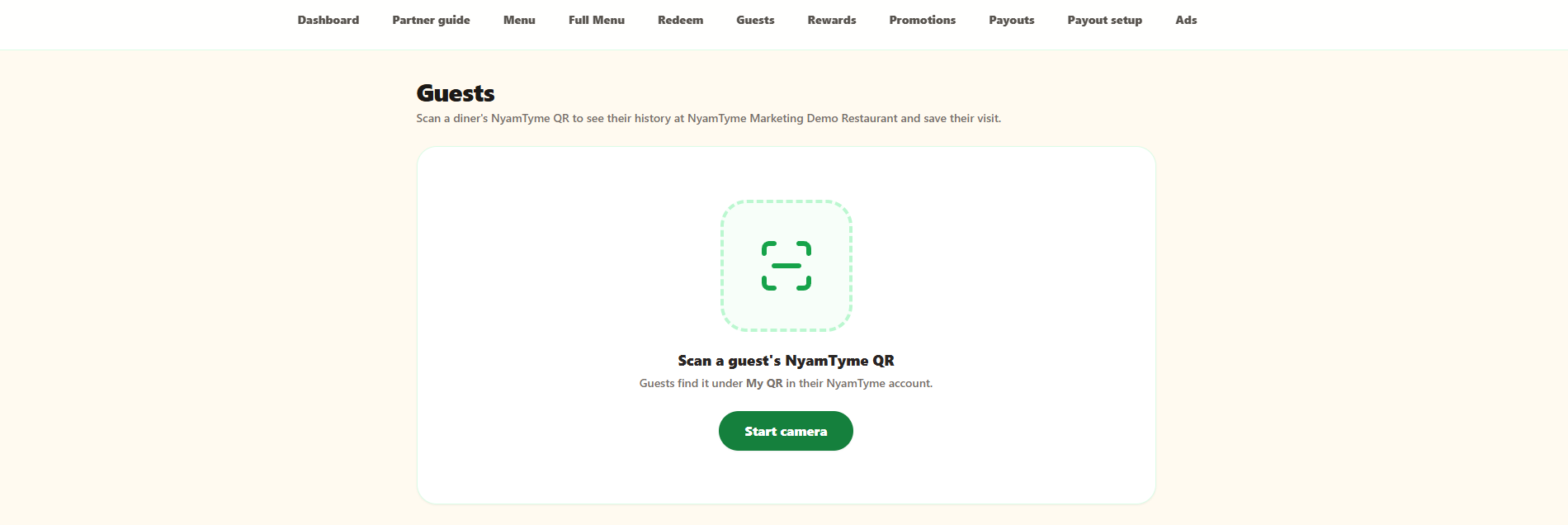Go to Partner guide
The image size is (1568, 525).
click(431, 20)
